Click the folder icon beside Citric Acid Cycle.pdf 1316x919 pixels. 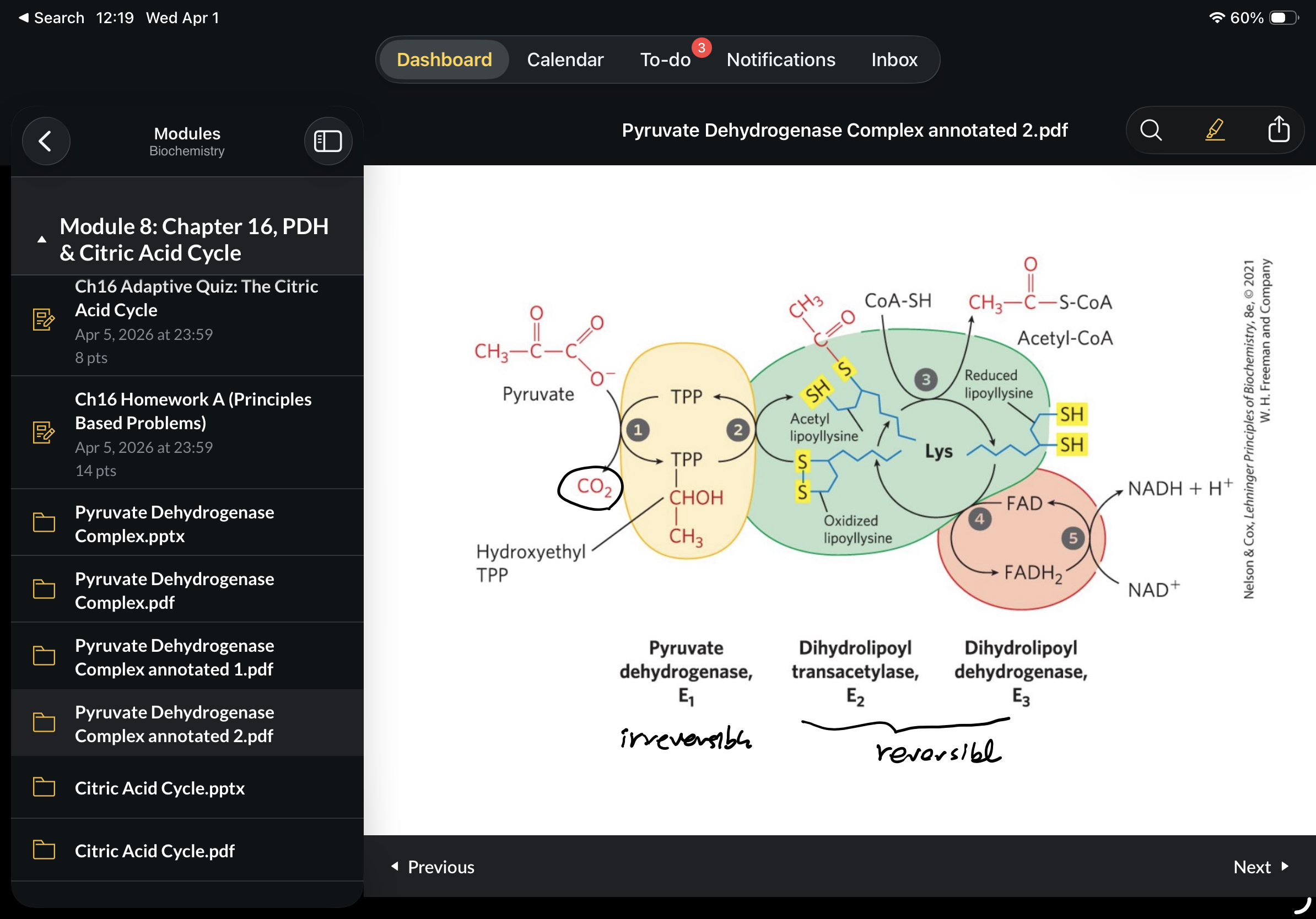point(44,851)
